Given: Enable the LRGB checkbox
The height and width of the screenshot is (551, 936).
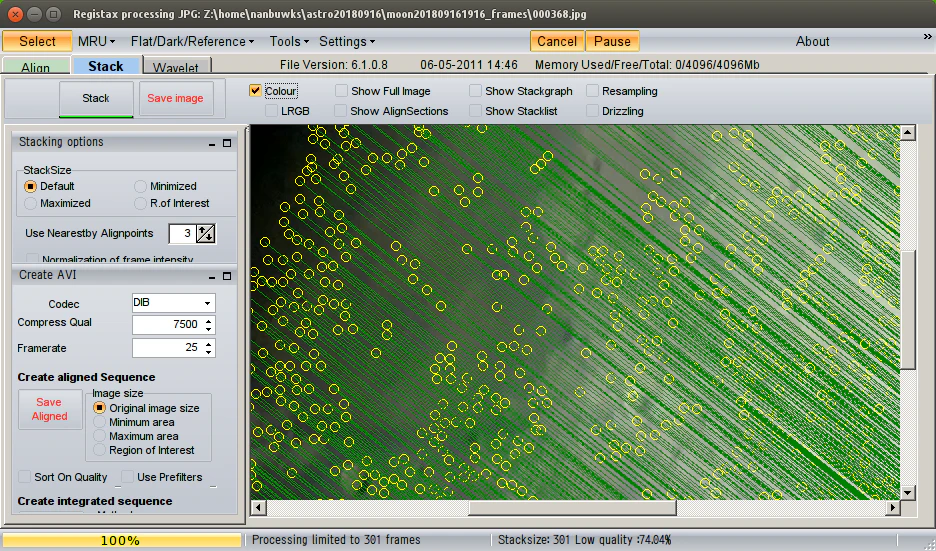Looking at the screenshot, I should tap(271, 111).
